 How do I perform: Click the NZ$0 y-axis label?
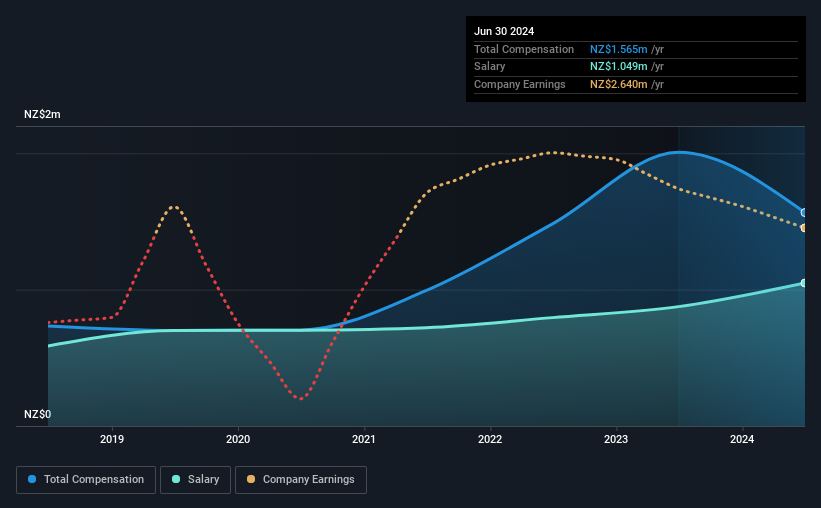point(38,414)
